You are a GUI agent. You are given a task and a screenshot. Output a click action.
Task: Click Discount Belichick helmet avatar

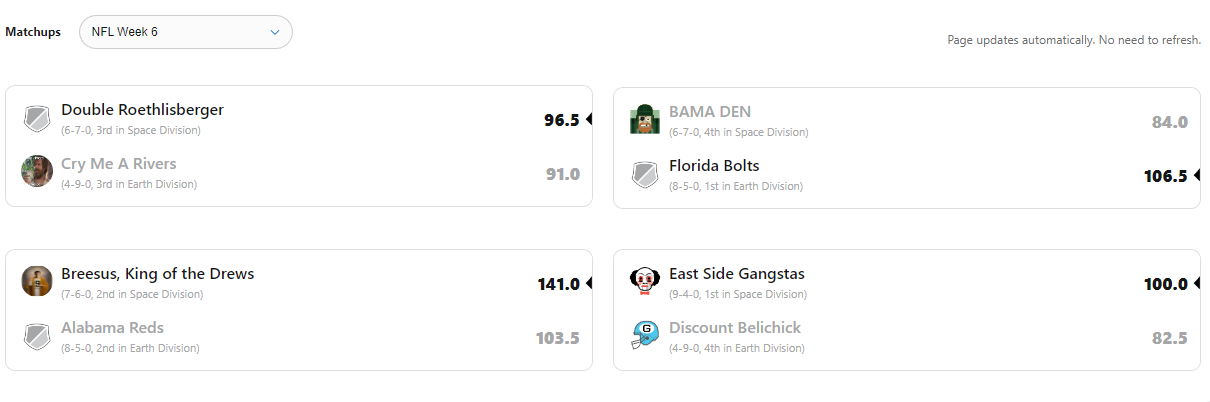[645, 336]
